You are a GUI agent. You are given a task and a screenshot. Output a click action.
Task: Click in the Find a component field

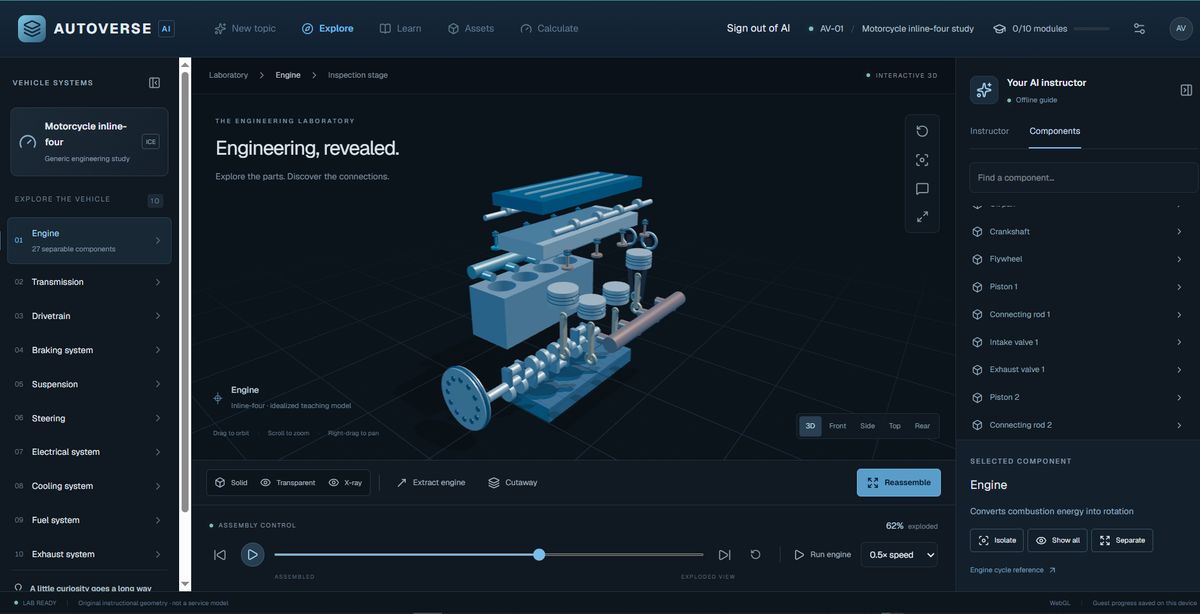(x=1083, y=178)
